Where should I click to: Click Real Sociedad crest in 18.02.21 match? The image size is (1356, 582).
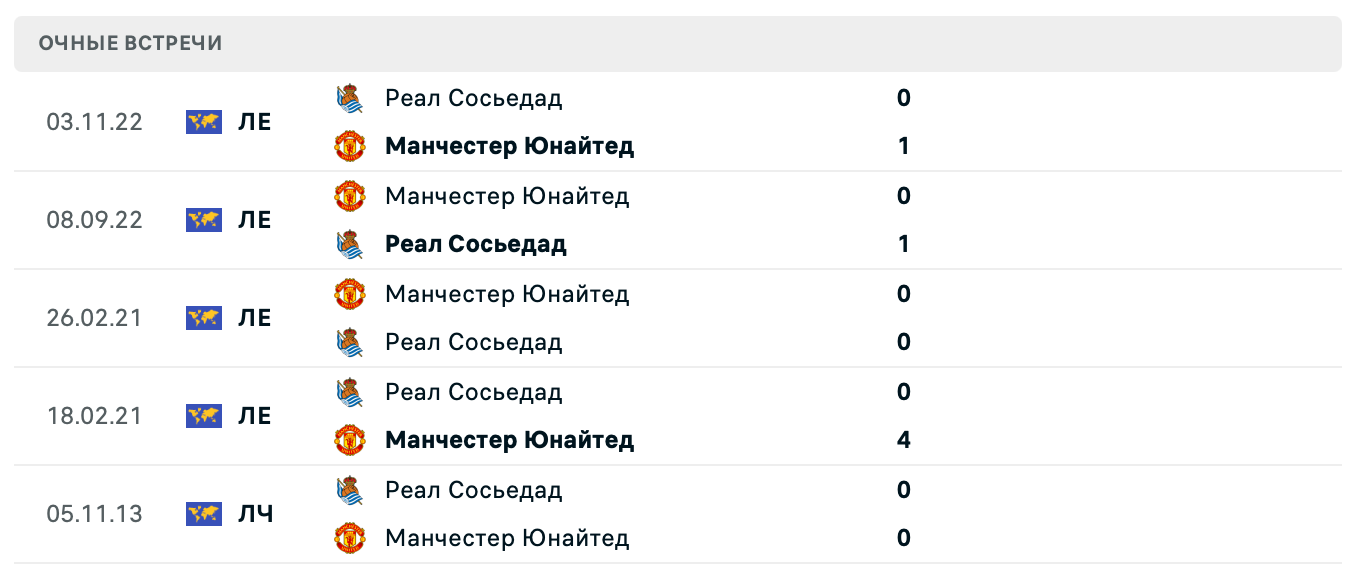click(x=349, y=392)
